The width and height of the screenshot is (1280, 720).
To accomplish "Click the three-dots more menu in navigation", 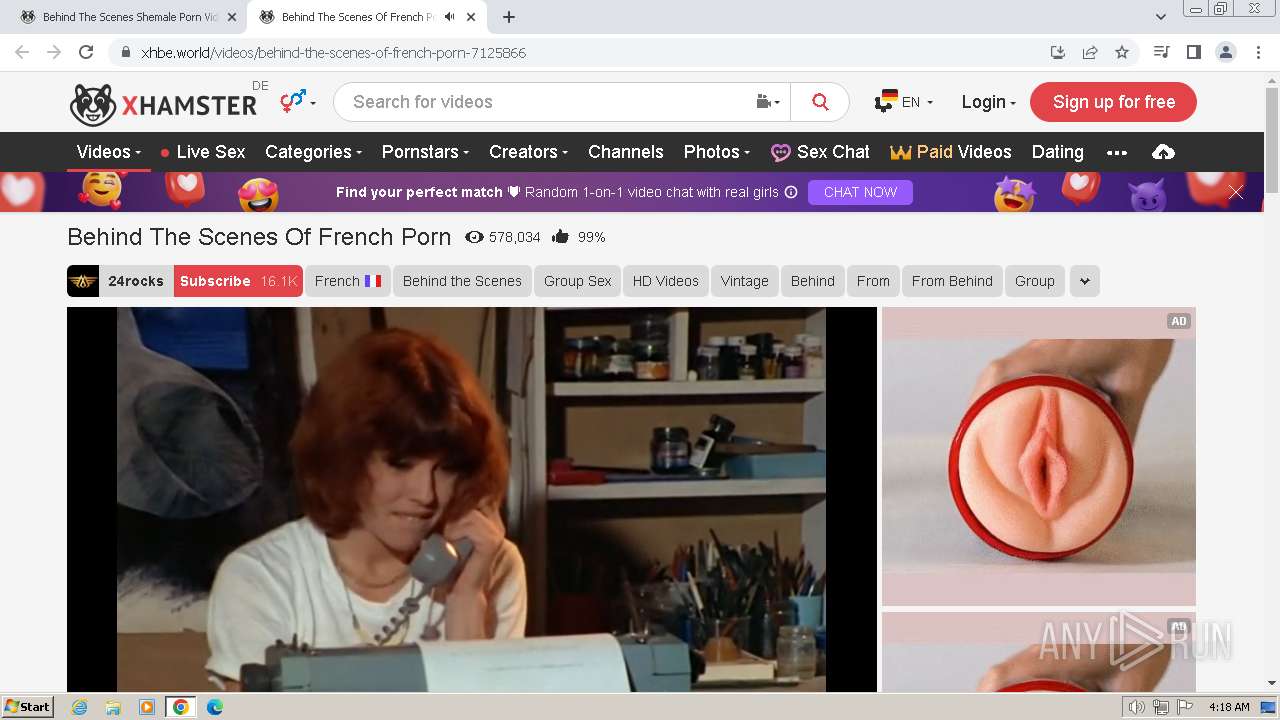I will pos(1117,152).
